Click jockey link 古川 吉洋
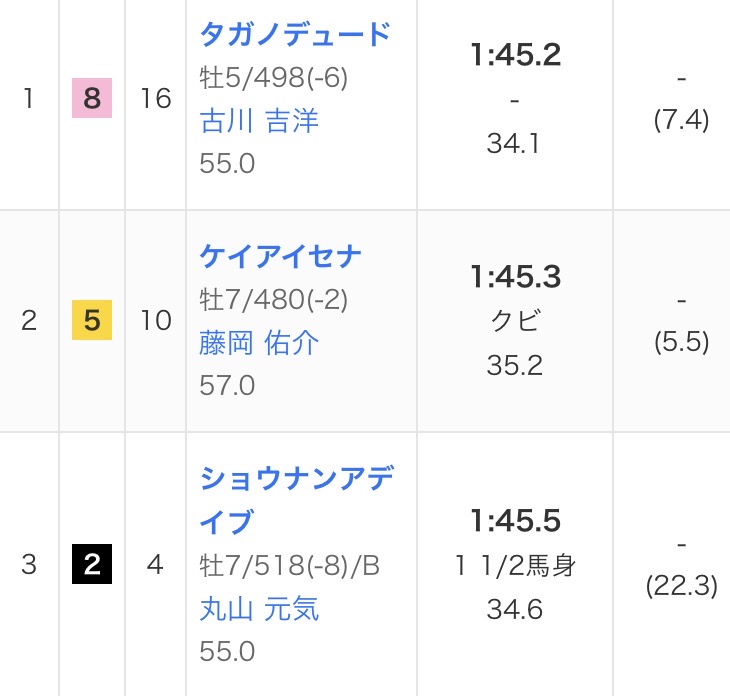The image size is (730, 696). (258, 121)
